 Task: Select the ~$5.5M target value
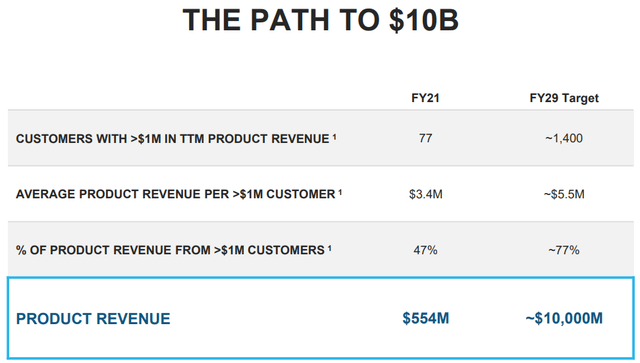pyautogui.click(x=564, y=194)
